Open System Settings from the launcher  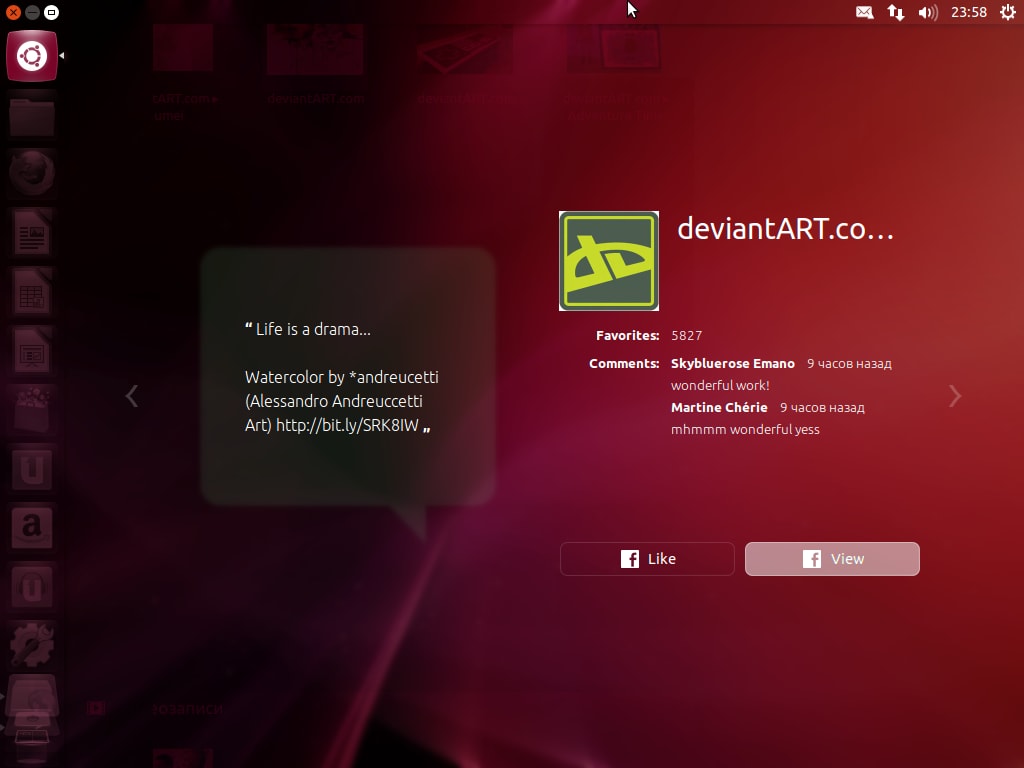31,645
